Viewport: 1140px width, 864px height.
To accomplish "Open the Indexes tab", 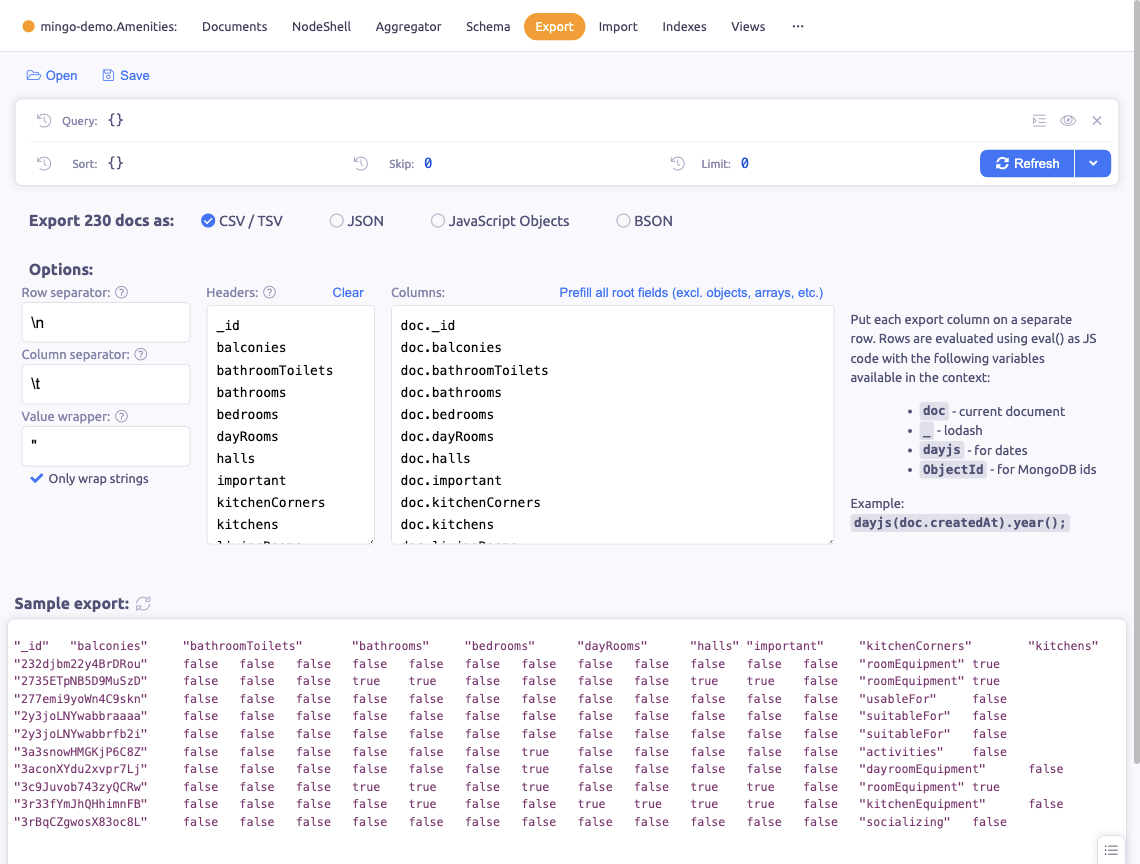I will tap(684, 27).
